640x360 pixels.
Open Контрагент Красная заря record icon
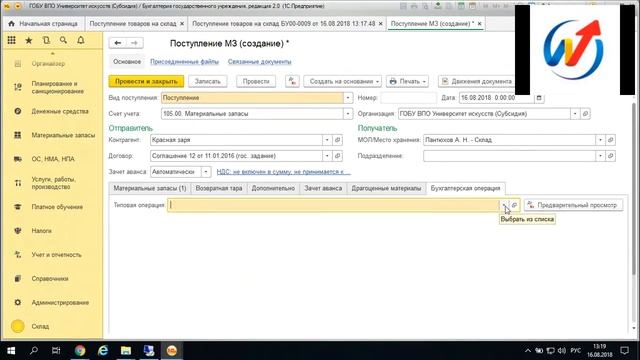coord(338,140)
